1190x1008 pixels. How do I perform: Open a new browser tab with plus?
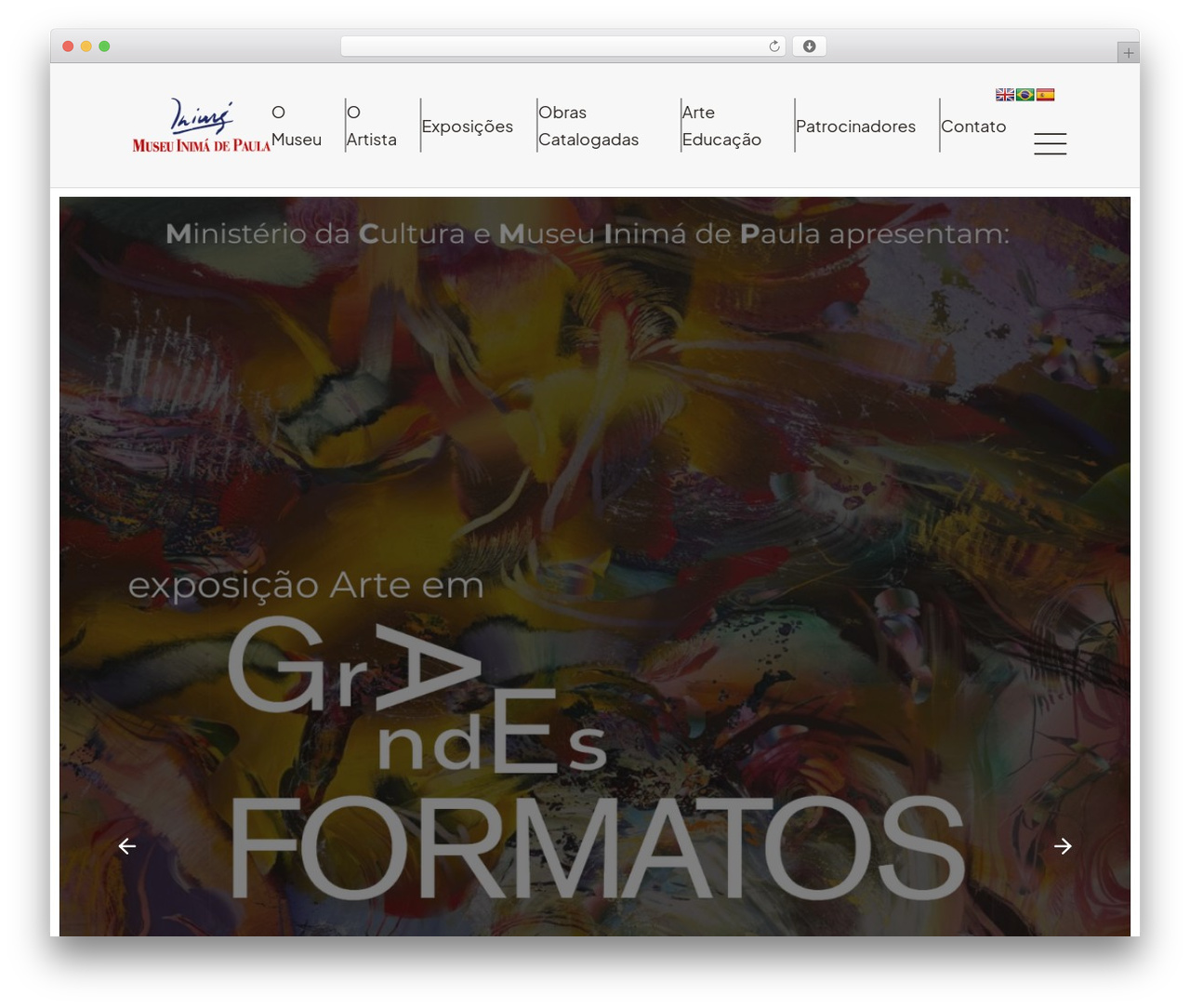(1129, 53)
